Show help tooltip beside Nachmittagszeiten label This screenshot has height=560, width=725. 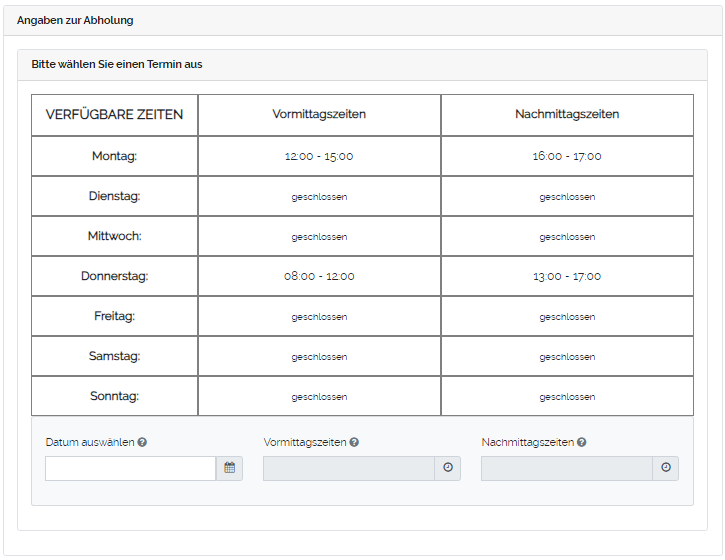click(581, 442)
